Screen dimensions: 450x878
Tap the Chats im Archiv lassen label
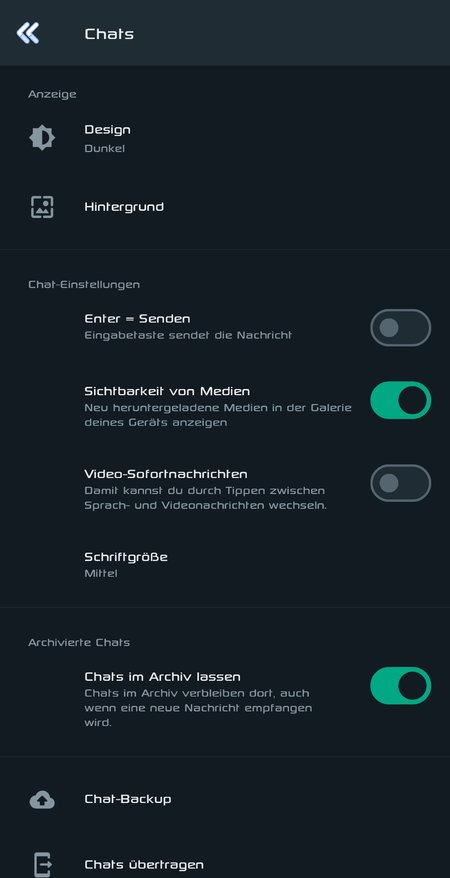coord(162,676)
